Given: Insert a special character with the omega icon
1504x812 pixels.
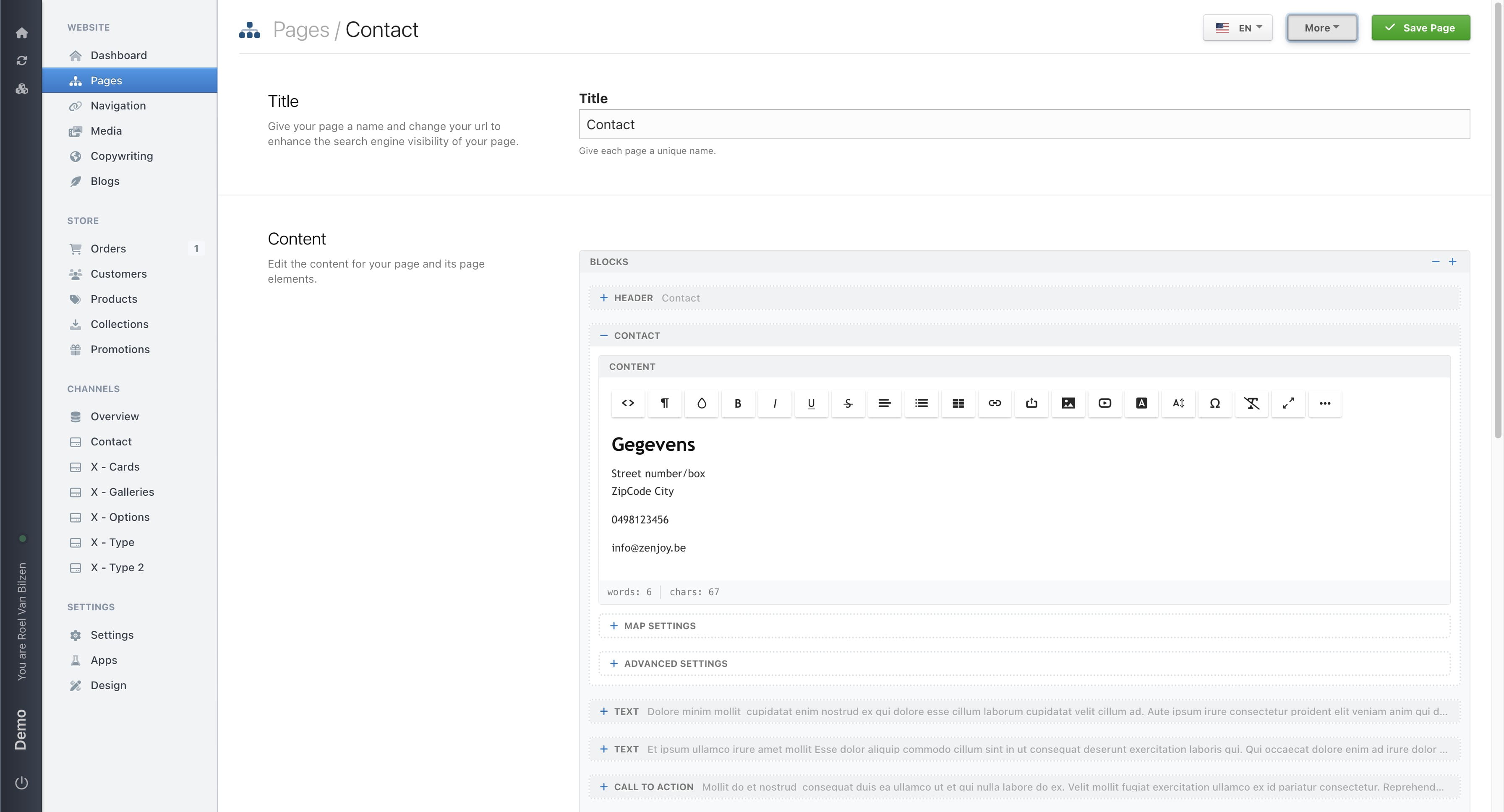Looking at the screenshot, I should pos(1215,403).
